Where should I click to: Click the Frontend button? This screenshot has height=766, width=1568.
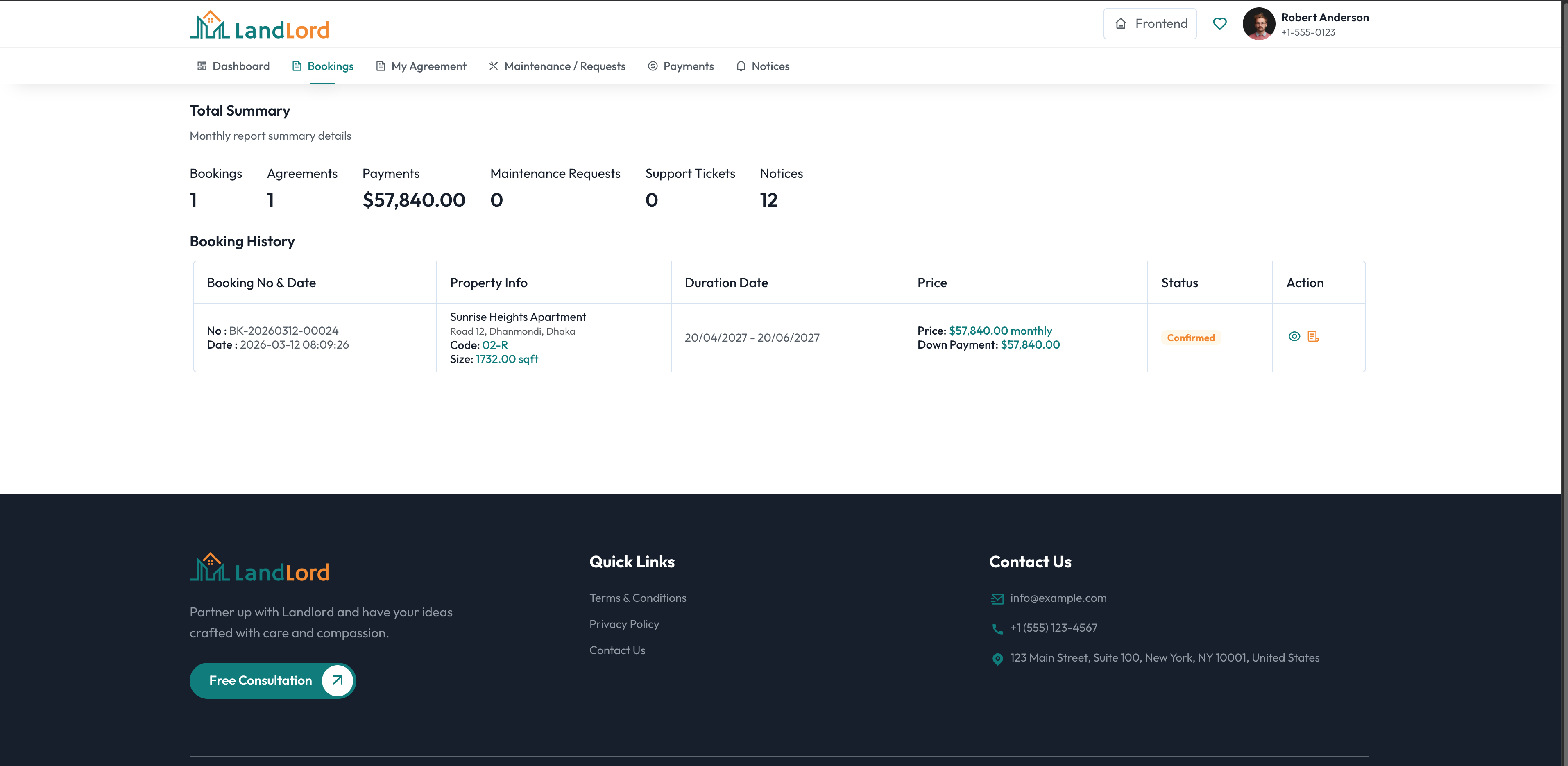pos(1150,23)
